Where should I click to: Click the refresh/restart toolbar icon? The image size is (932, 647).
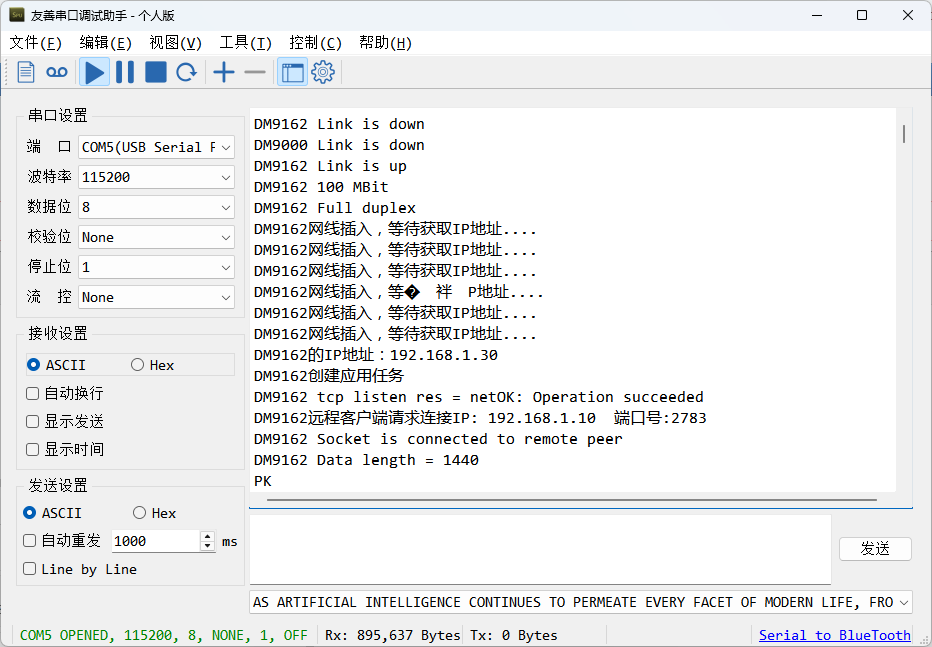[187, 72]
